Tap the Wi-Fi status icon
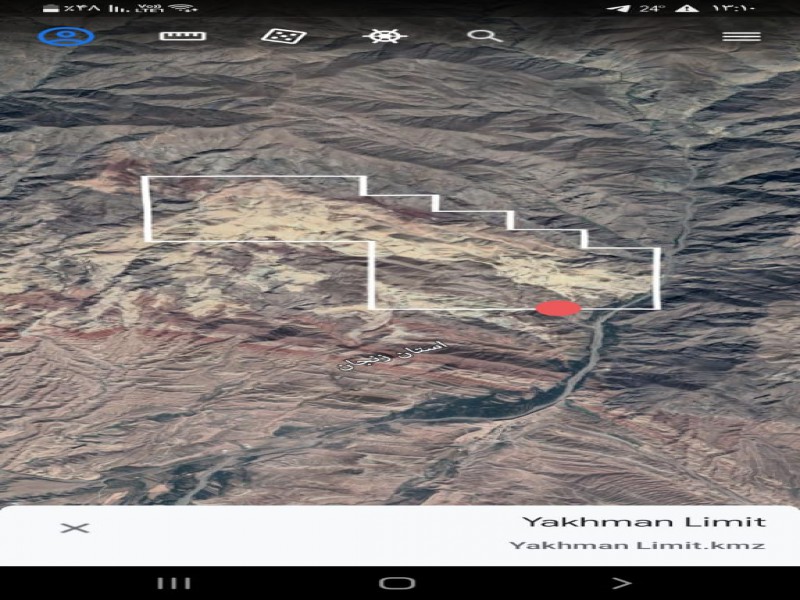 click(x=182, y=9)
